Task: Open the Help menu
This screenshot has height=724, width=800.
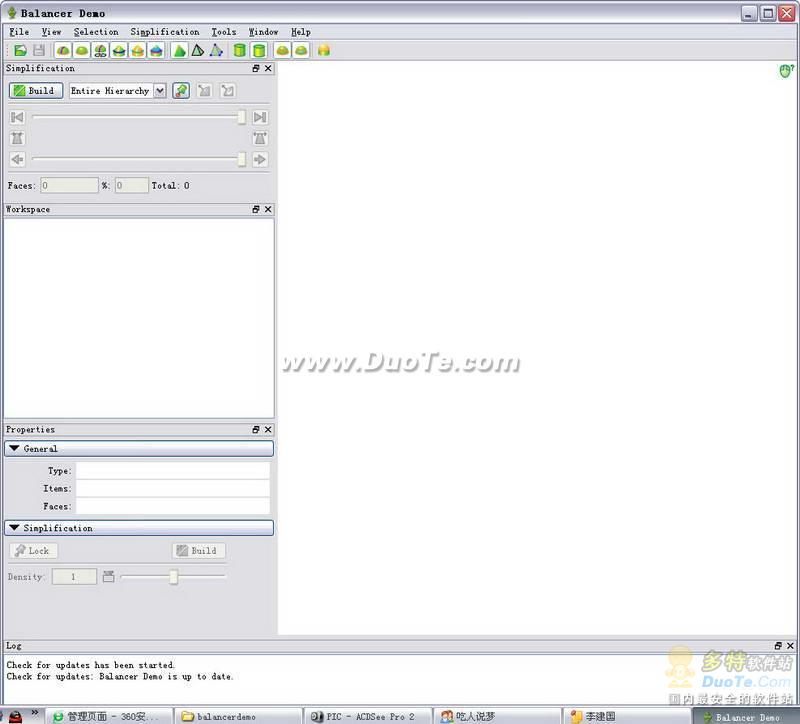Action: (x=301, y=32)
